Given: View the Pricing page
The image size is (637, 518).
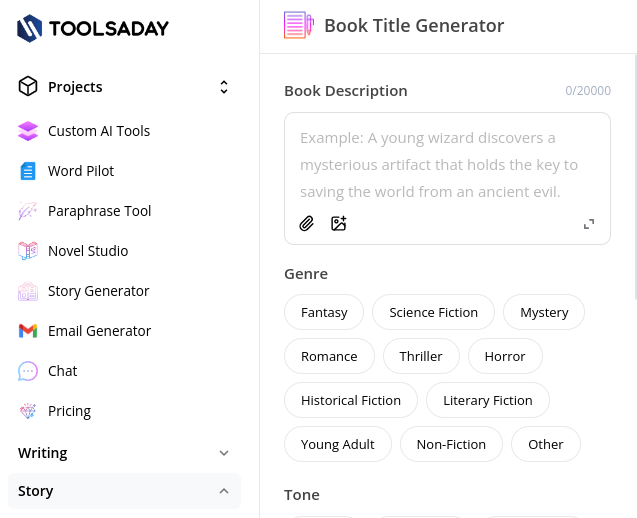Looking at the screenshot, I should tap(69, 411).
